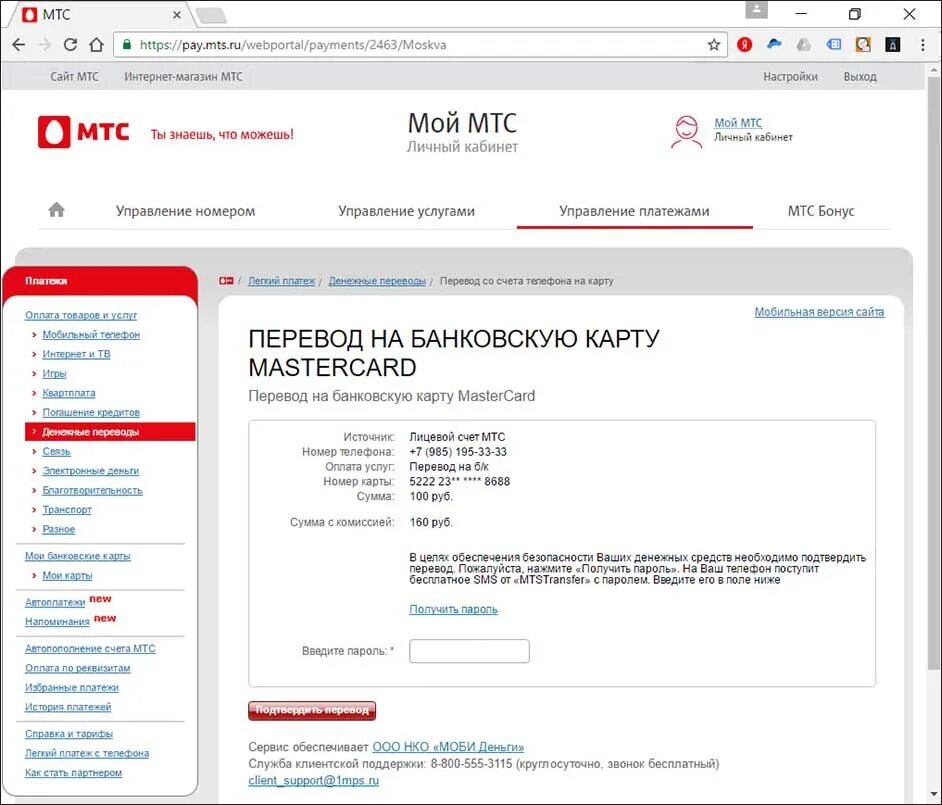Open Справка и тарифы link
942x805 pixels.
(x=69, y=734)
